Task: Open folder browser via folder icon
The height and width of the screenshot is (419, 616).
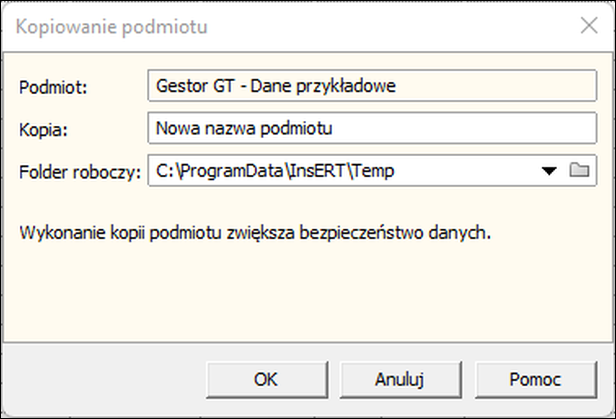Action: [x=579, y=170]
